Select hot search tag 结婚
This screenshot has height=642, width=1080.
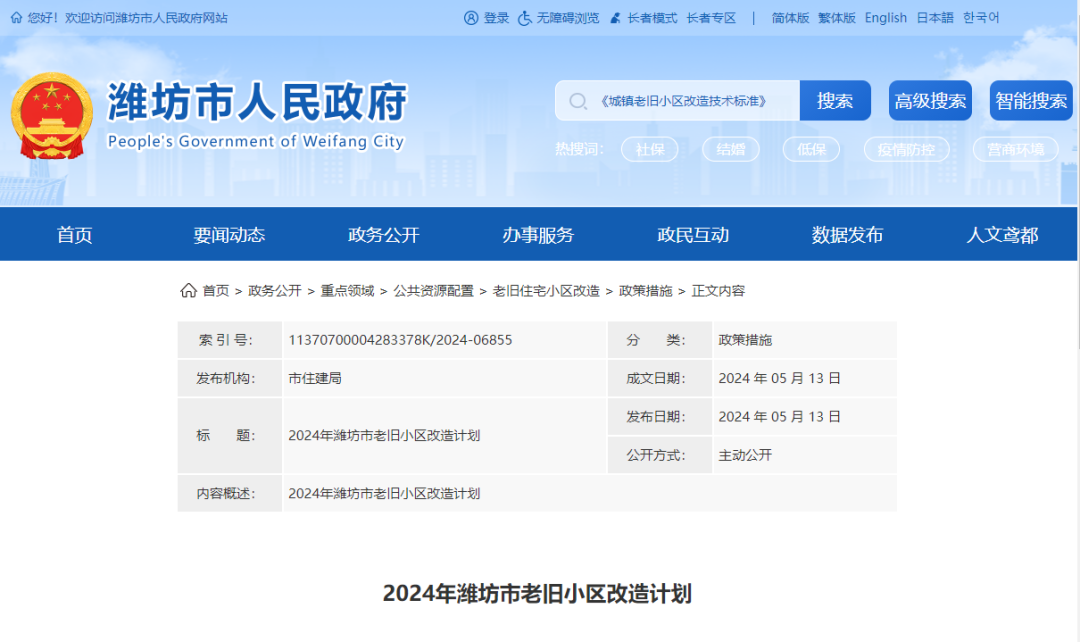coord(730,149)
